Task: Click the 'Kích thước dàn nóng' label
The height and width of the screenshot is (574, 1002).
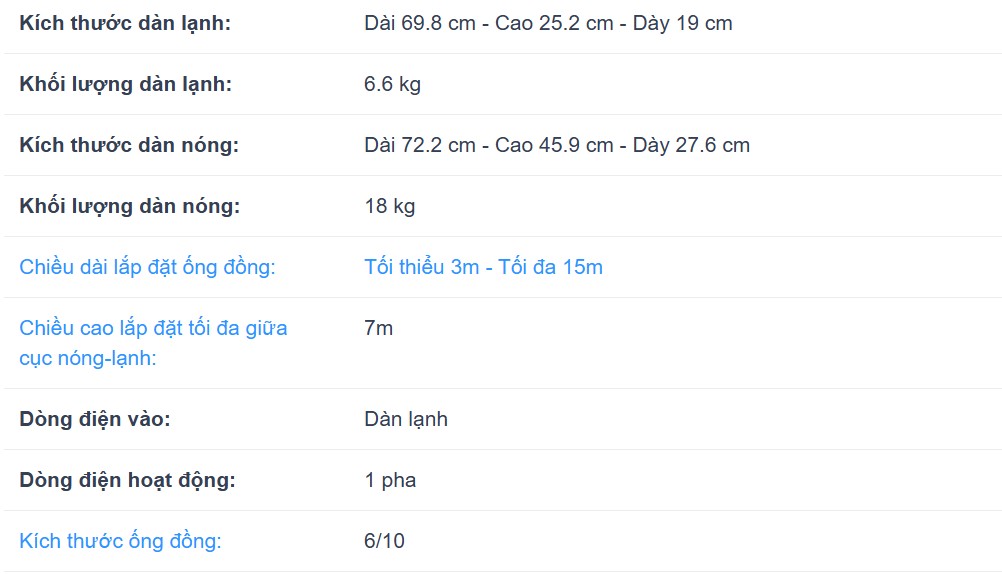Action: pos(129,145)
